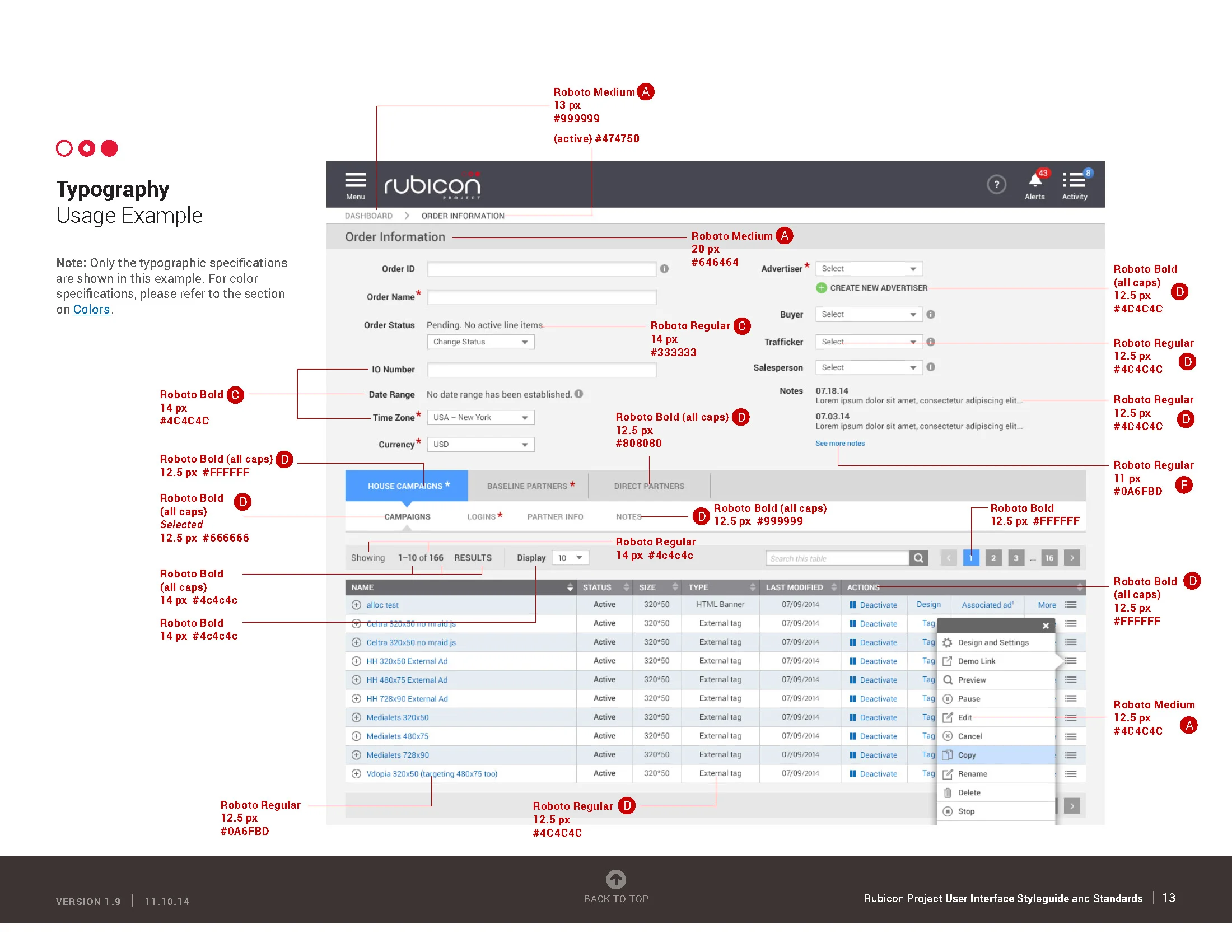Screen dimensions: 1232x952
Task: Click Design in the alloc test row
Action: click(x=928, y=605)
